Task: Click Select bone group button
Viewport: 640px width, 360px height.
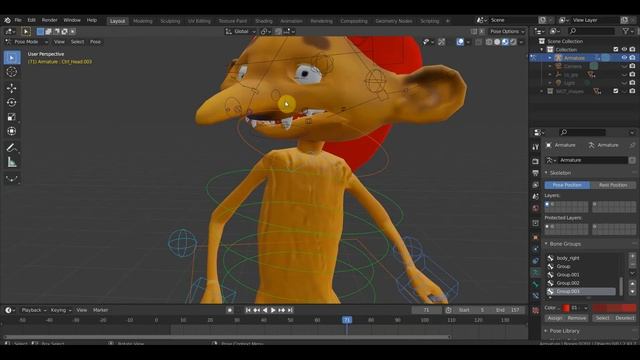Action: click(602, 318)
